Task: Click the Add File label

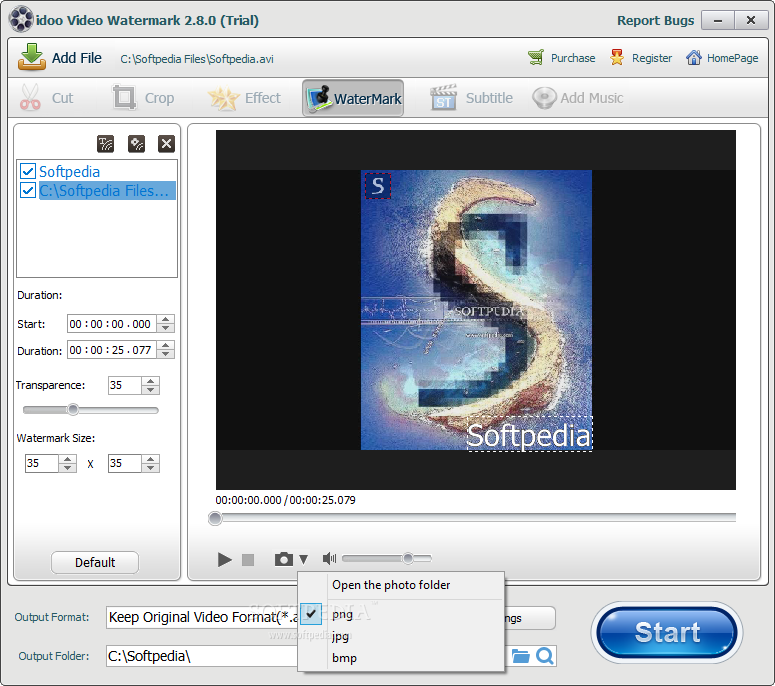Action: pos(77,58)
